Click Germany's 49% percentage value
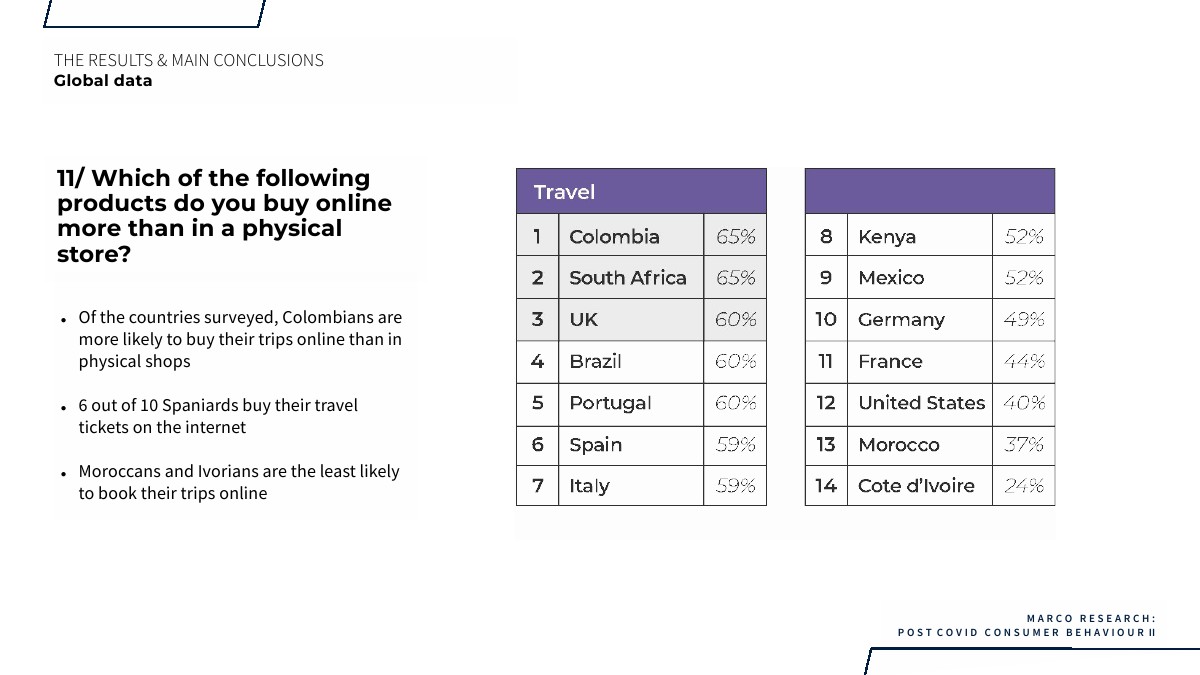The height and width of the screenshot is (675, 1200). [x=1024, y=320]
